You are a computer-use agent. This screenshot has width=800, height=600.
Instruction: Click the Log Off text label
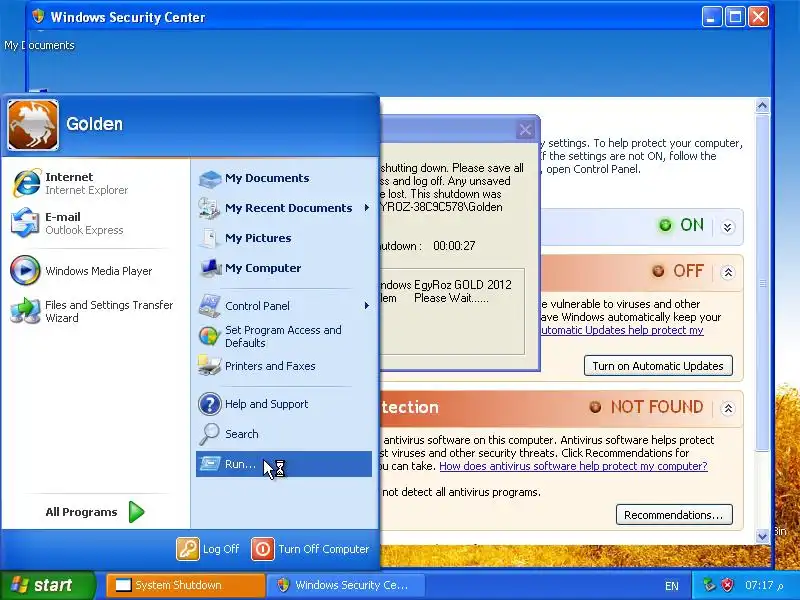tap(221, 549)
